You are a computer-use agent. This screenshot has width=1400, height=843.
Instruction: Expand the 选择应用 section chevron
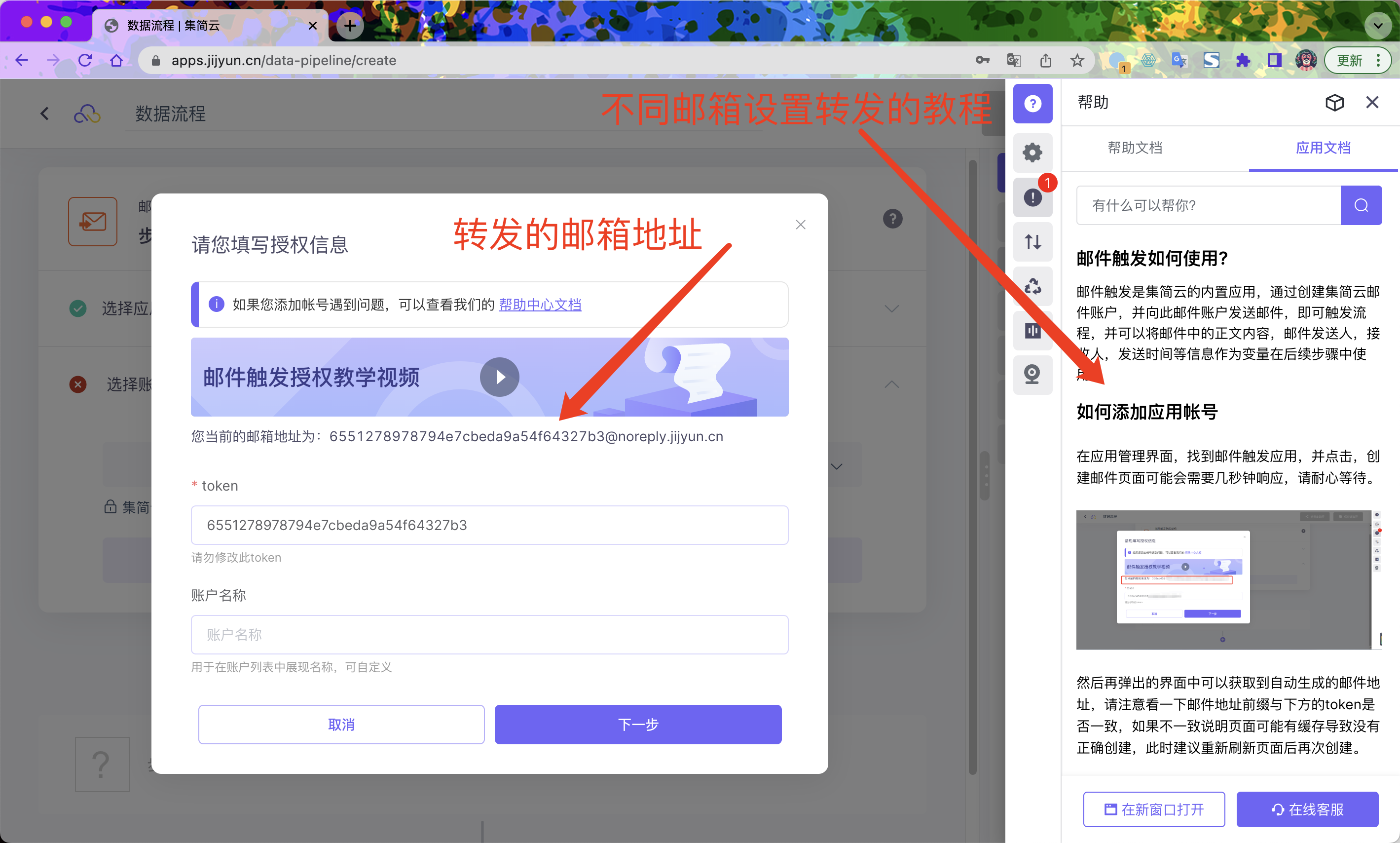coord(891,309)
